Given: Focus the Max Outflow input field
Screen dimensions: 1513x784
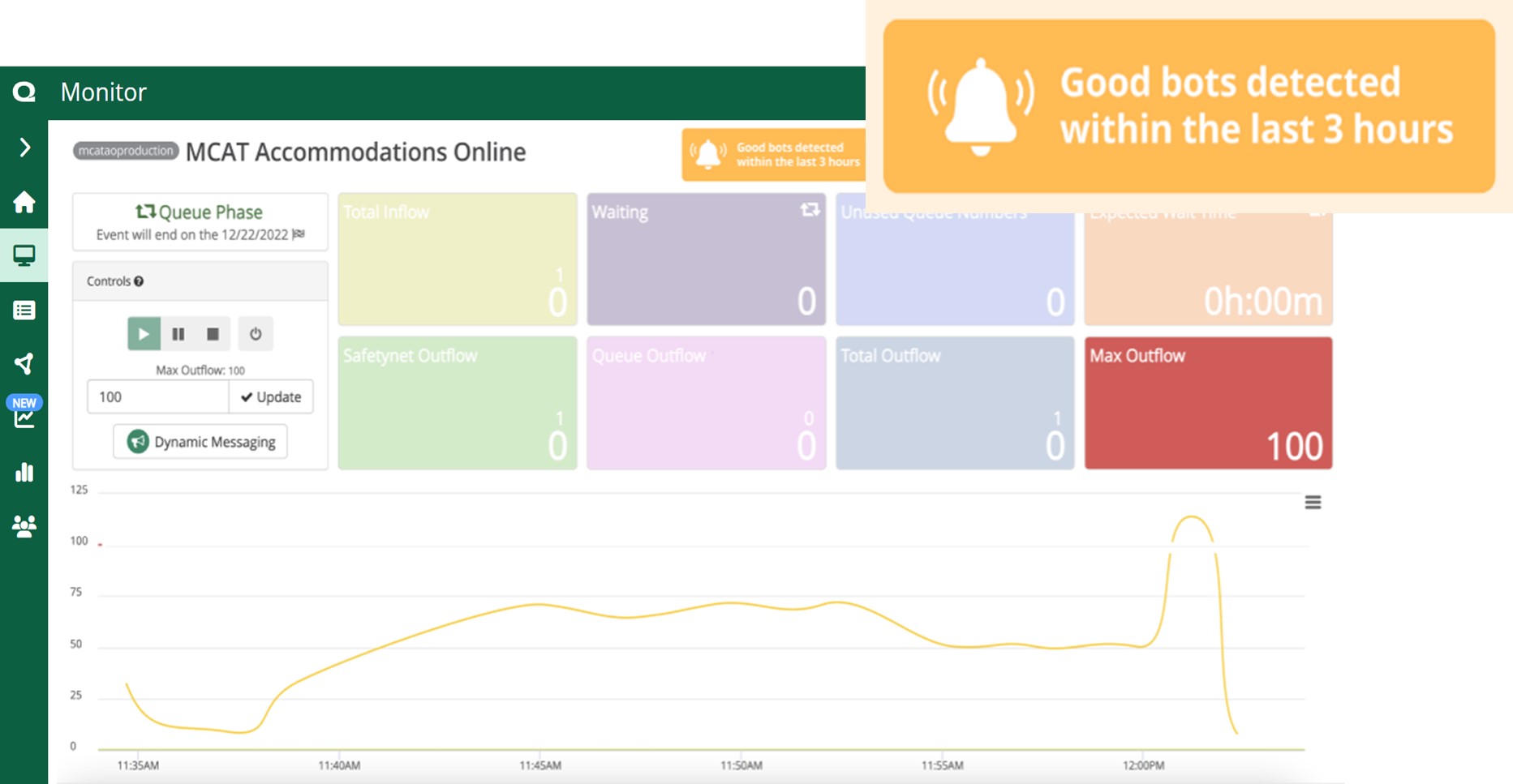Looking at the screenshot, I should pyautogui.click(x=157, y=396).
